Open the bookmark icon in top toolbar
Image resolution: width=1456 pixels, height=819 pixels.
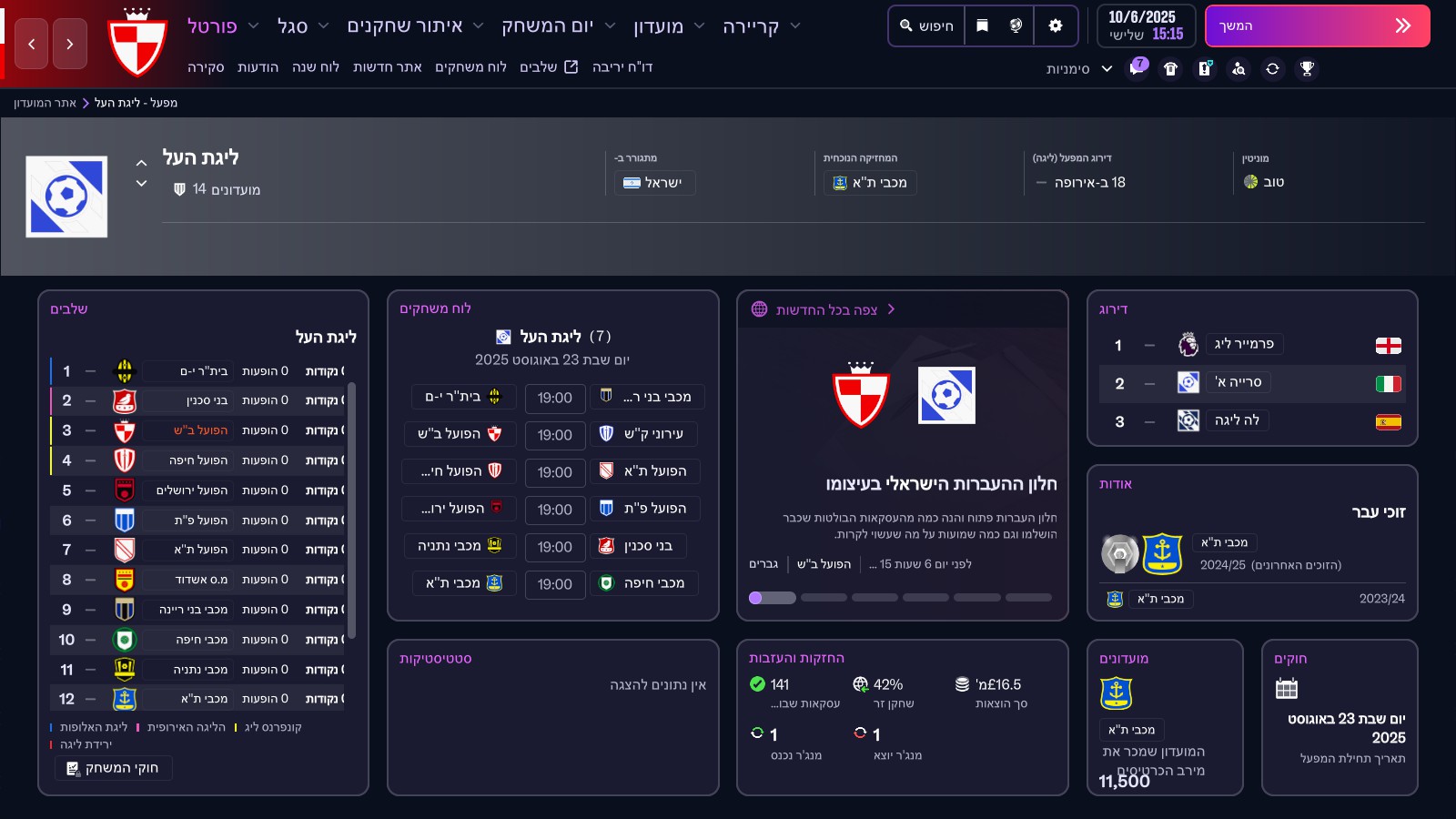pyautogui.click(x=982, y=25)
